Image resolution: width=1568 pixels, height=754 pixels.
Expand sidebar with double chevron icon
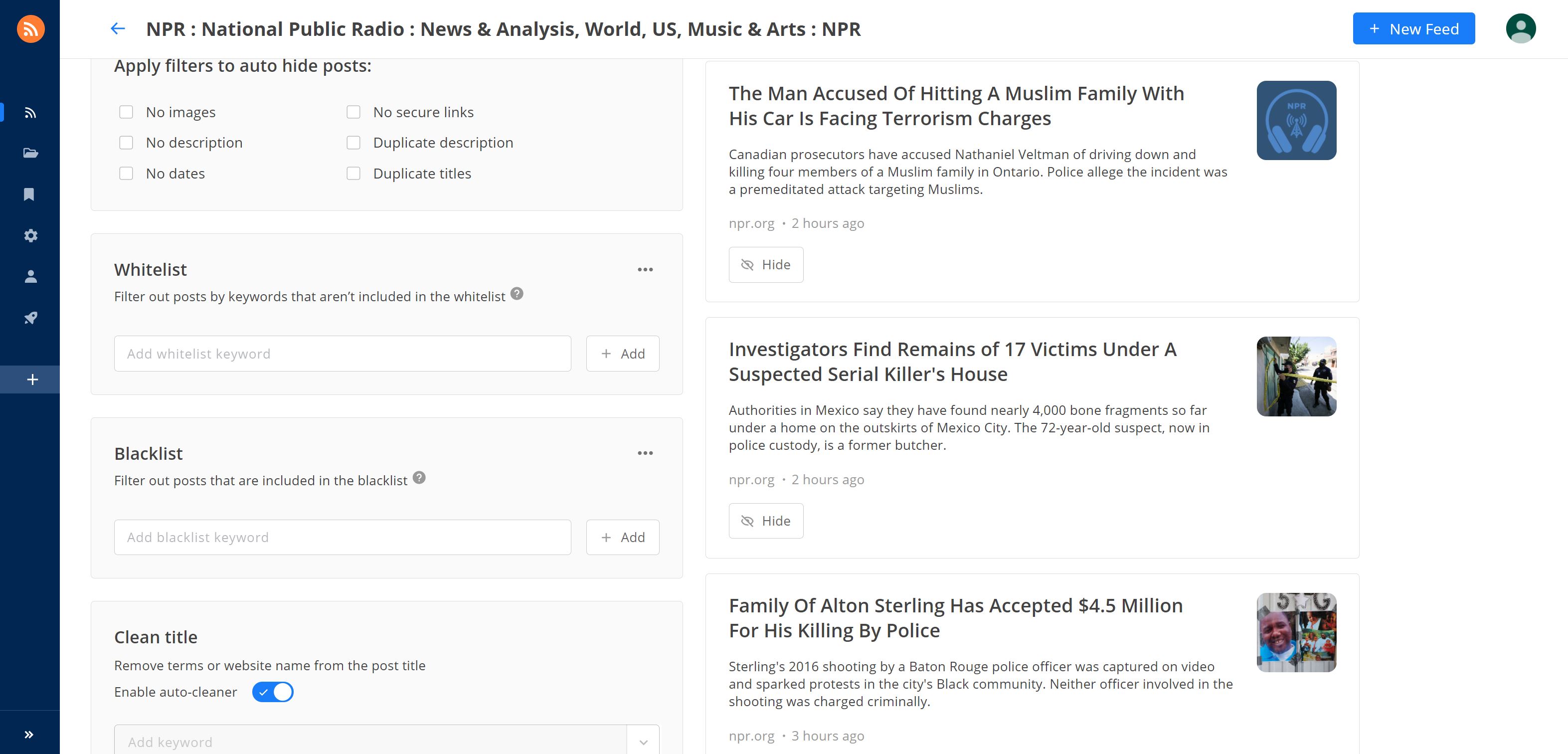pos(28,734)
